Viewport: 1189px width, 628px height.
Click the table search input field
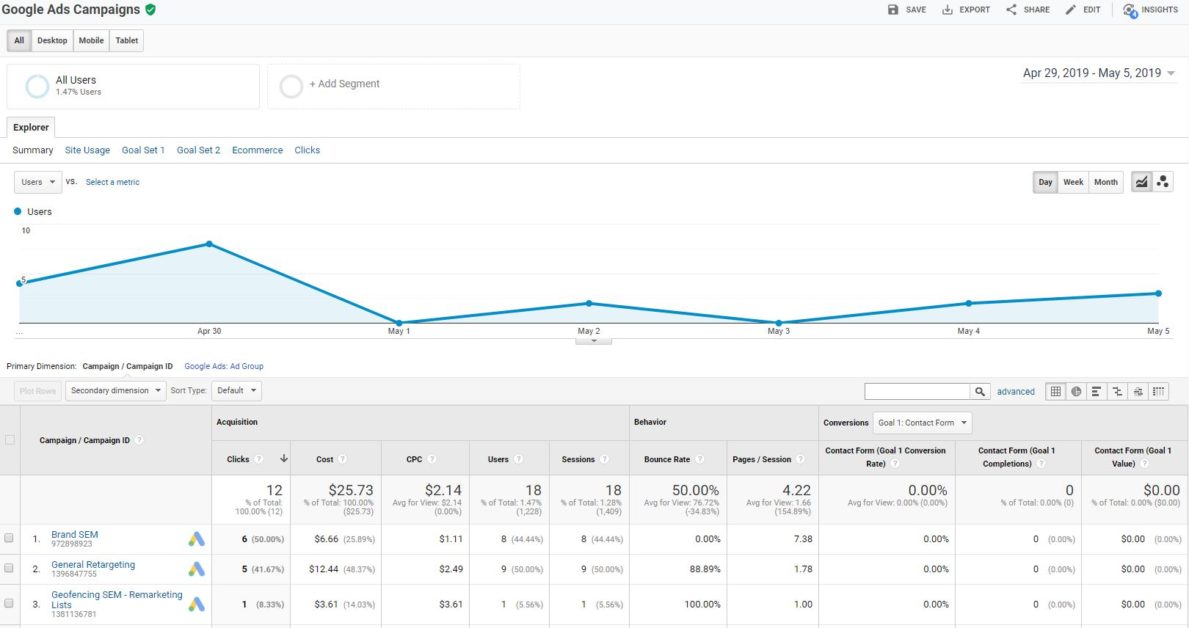917,391
